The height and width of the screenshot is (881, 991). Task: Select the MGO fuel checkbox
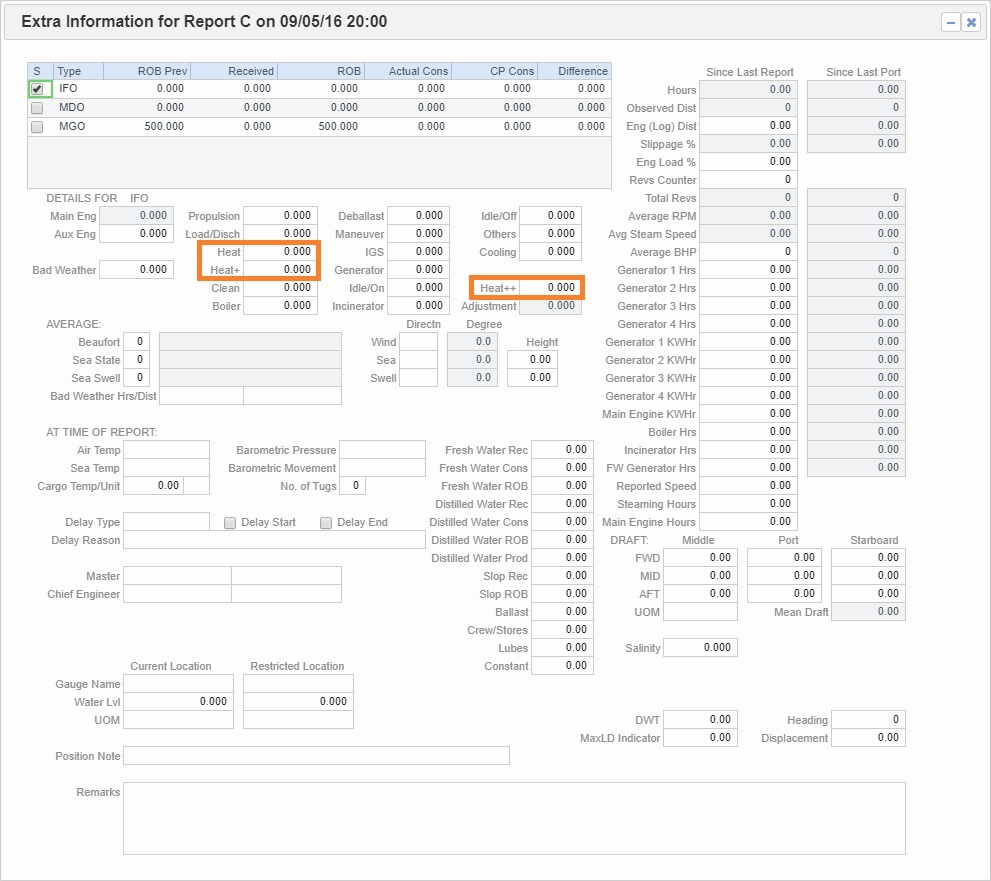[37, 127]
